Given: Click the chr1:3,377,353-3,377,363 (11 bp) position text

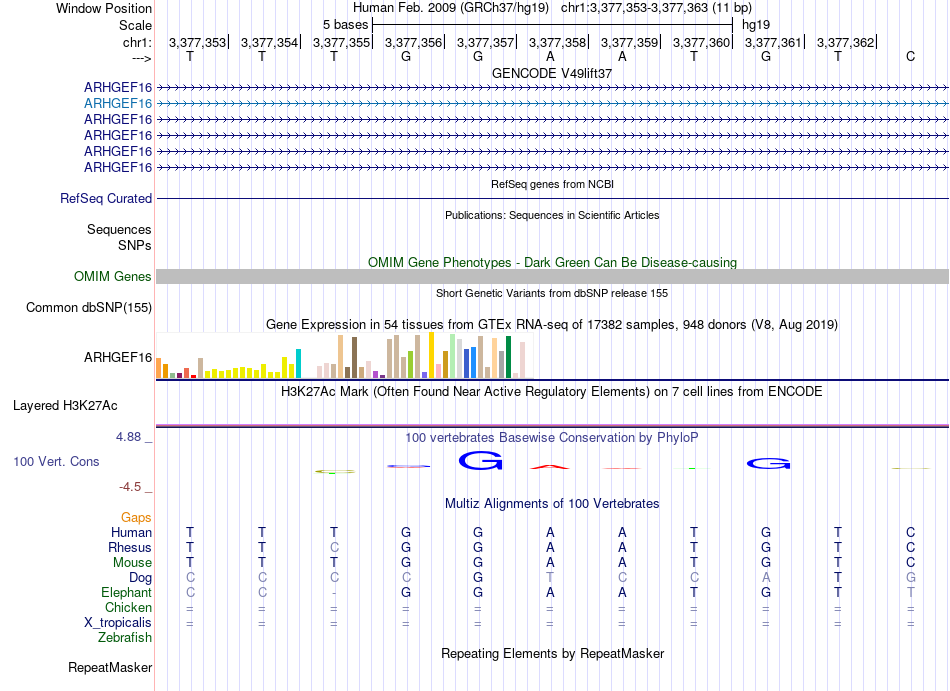Looking at the screenshot, I should [x=656, y=8].
